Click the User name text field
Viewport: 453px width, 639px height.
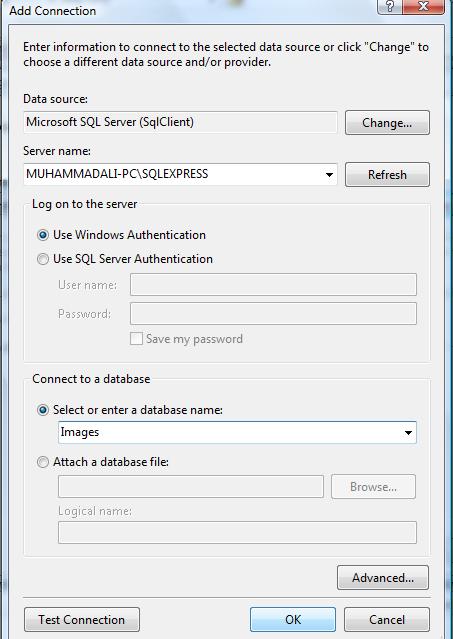[x=273, y=284]
